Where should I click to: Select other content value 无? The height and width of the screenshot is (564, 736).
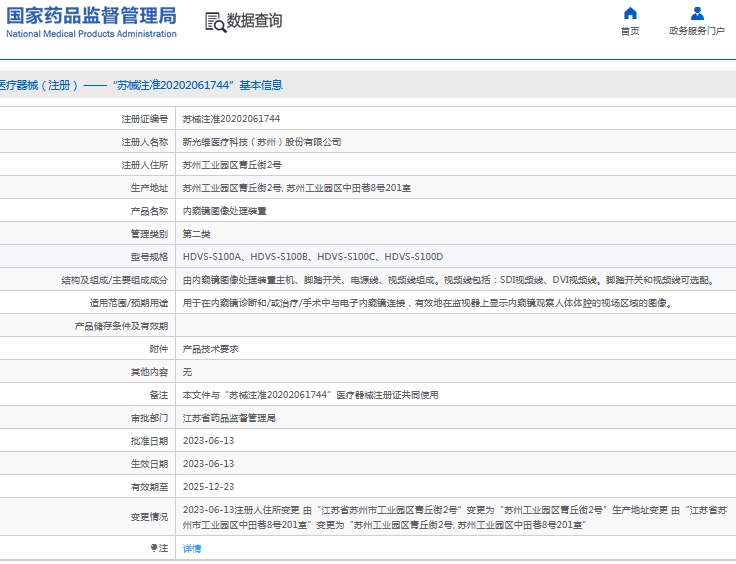[x=187, y=372]
